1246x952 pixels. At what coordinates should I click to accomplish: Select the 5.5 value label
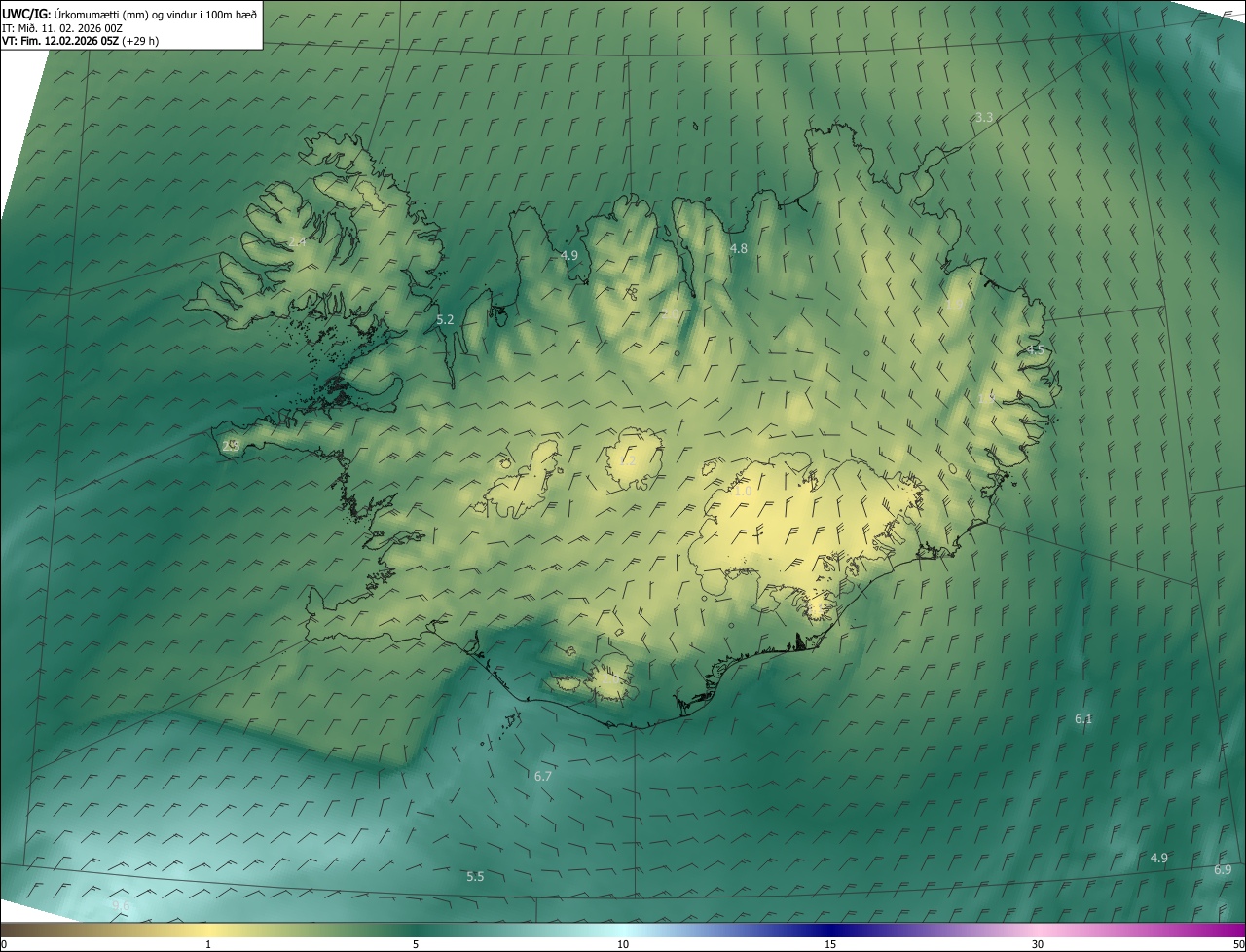click(x=475, y=877)
